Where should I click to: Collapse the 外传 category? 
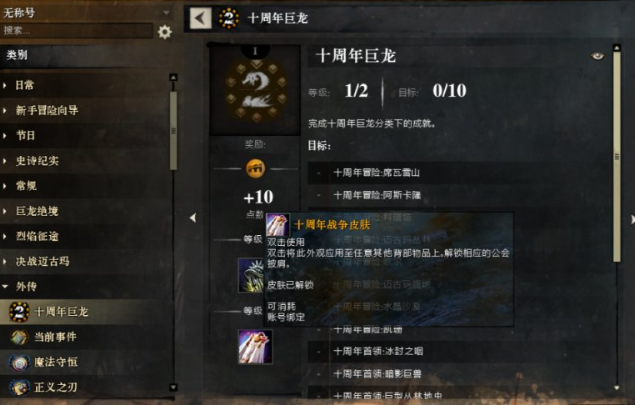[84, 286]
